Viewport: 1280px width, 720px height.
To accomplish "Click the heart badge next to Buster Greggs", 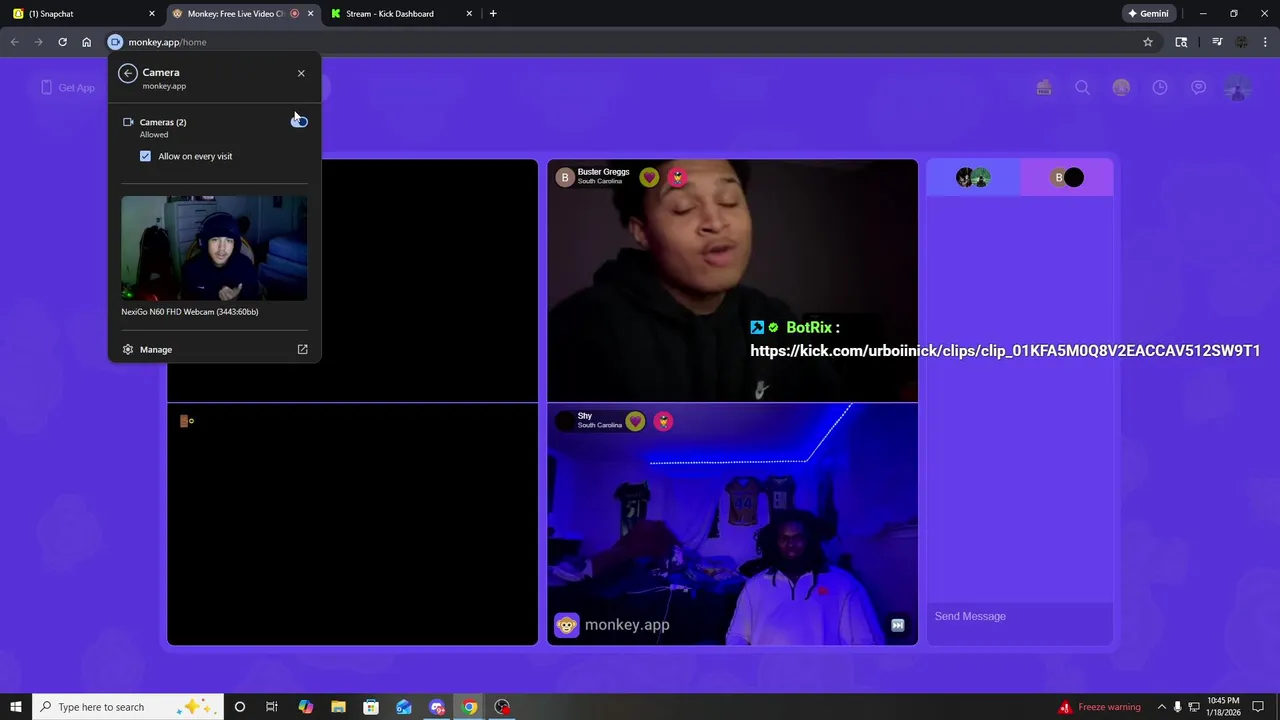I will pyautogui.click(x=649, y=177).
